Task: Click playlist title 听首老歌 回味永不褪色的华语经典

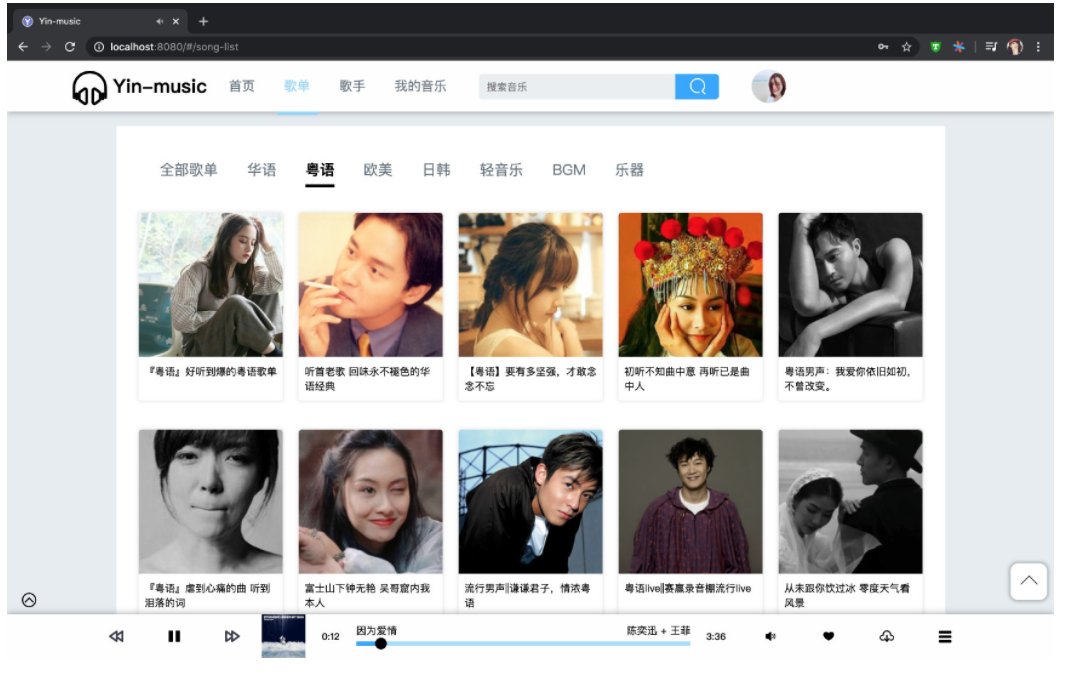Action: (367, 379)
